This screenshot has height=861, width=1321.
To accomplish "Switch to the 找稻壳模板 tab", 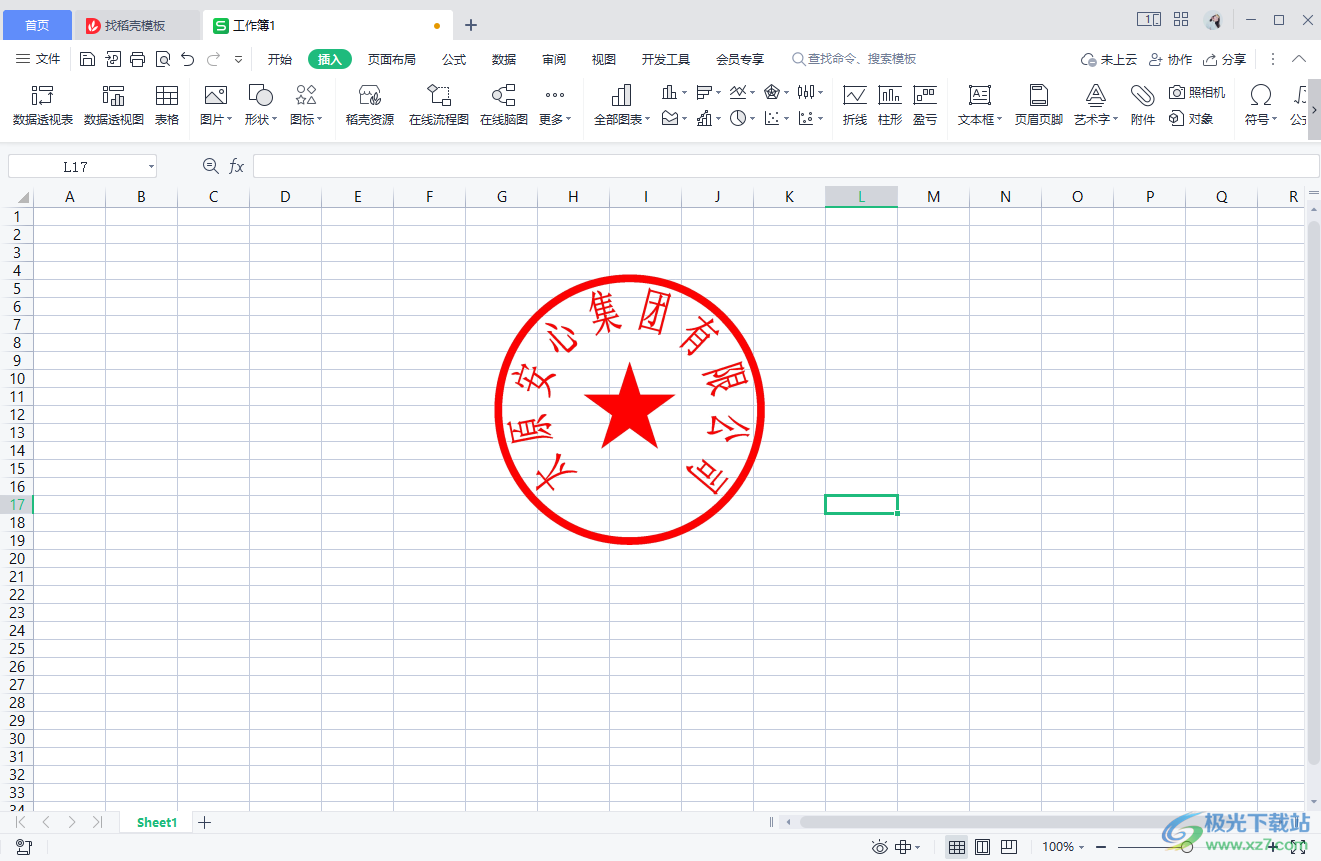I will (x=136, y=25).
